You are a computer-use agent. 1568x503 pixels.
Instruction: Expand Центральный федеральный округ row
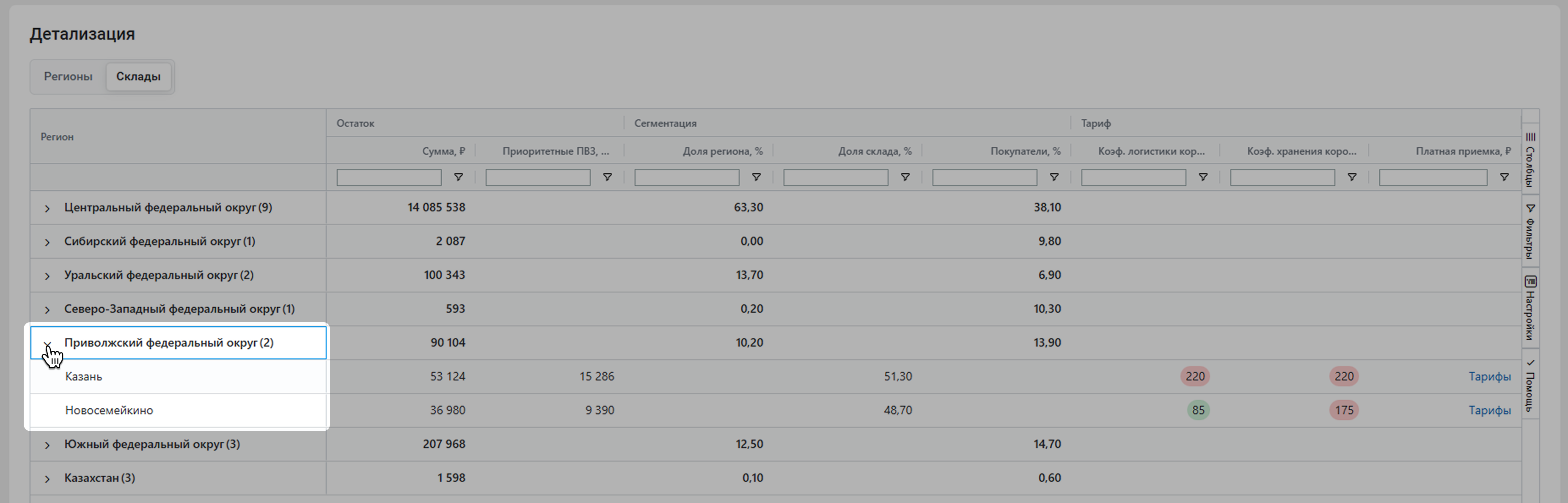[47, 209]
